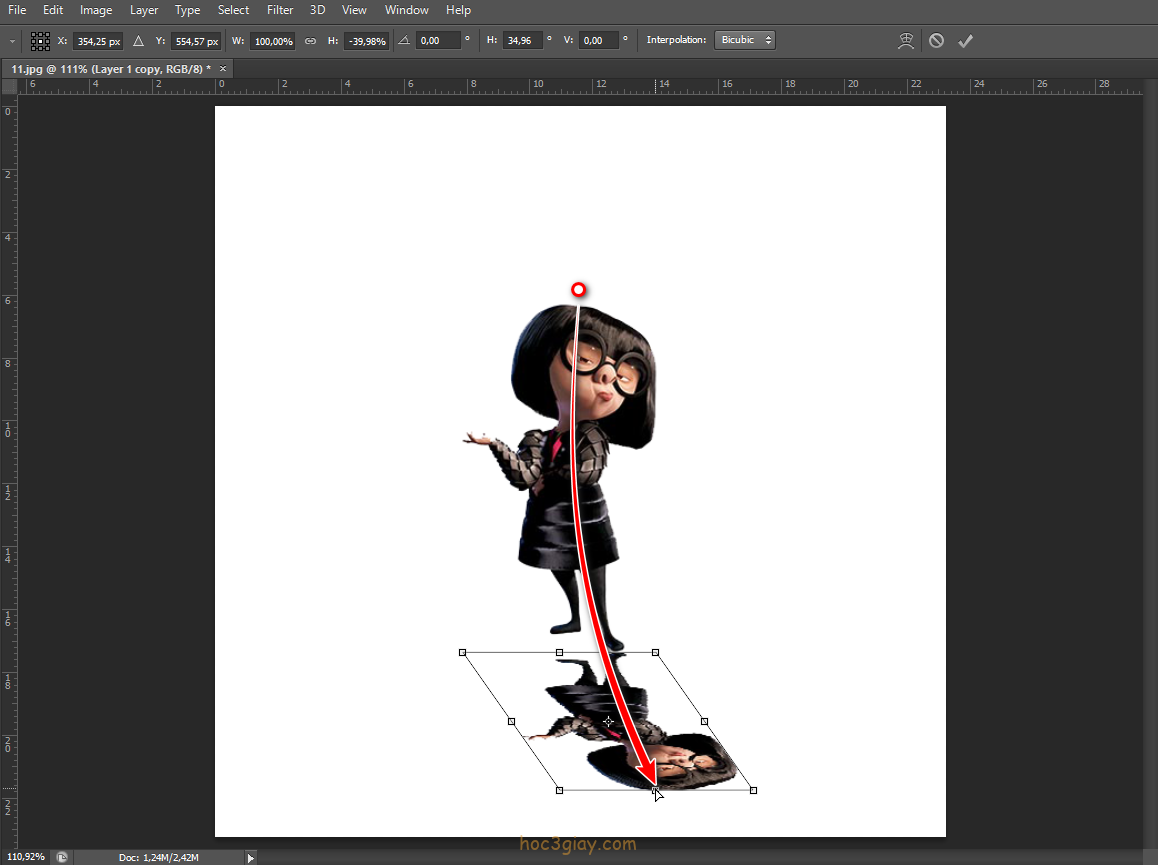The image size is (1158, 865).
Task: Toggle relative positioning triangle icon
Action: pyautogui.click(x=139, y=41)
